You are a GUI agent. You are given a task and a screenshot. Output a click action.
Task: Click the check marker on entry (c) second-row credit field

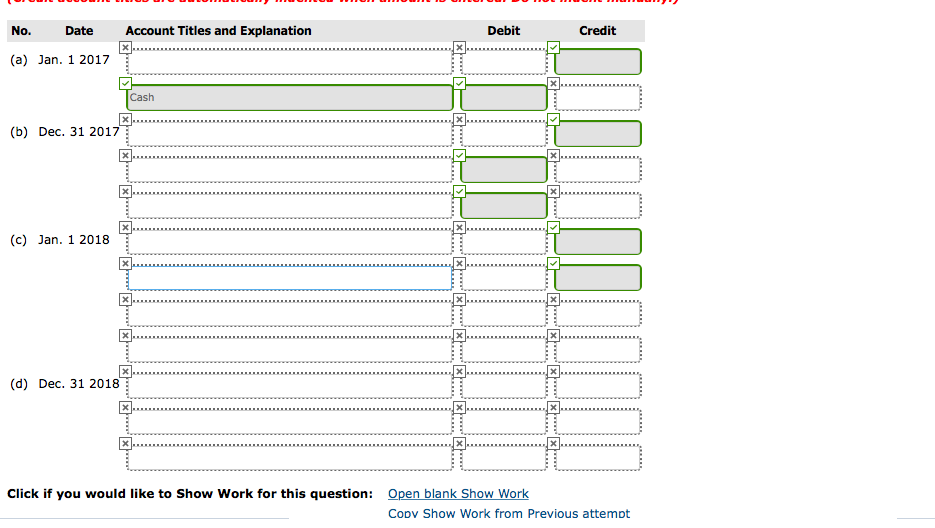(553, 264)
